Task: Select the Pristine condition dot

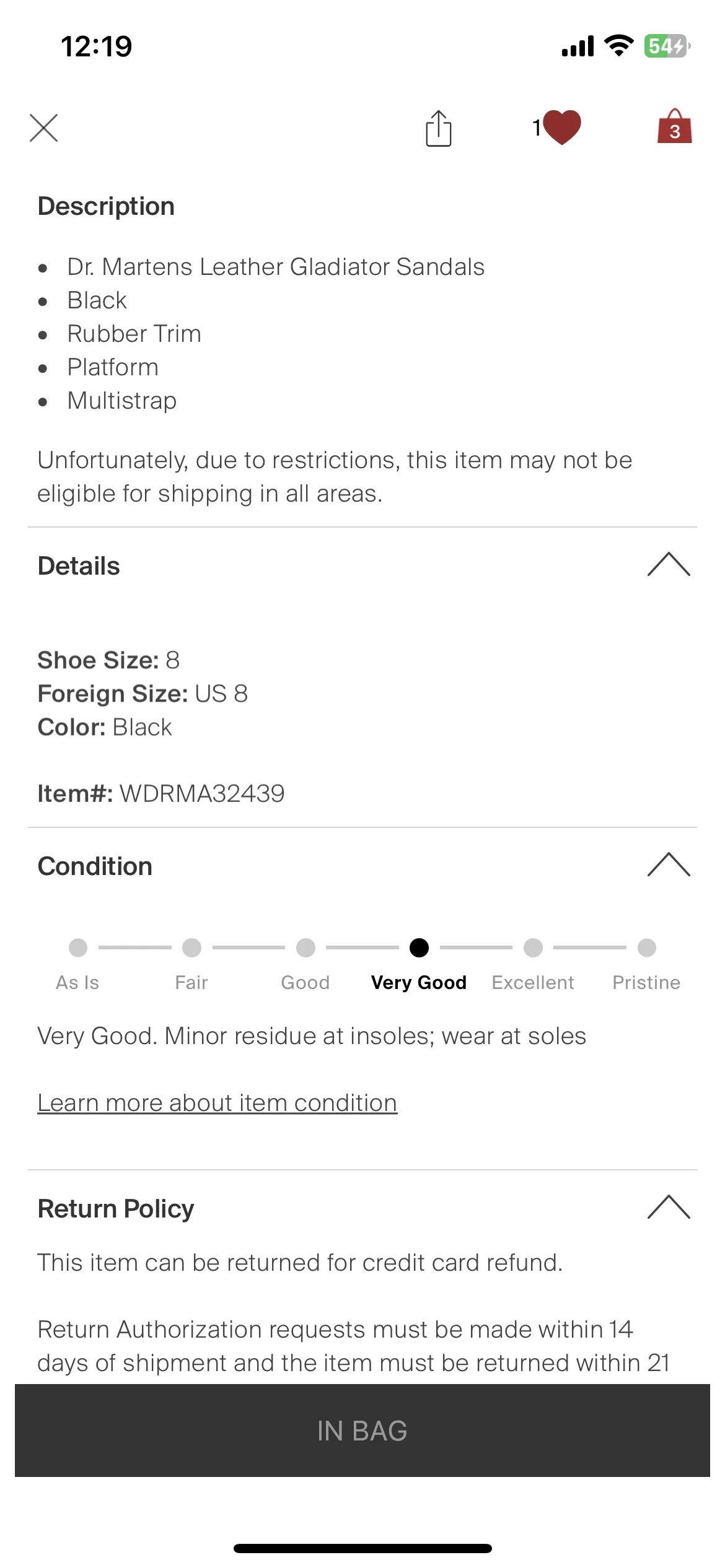Action: (x=647, y=947)
